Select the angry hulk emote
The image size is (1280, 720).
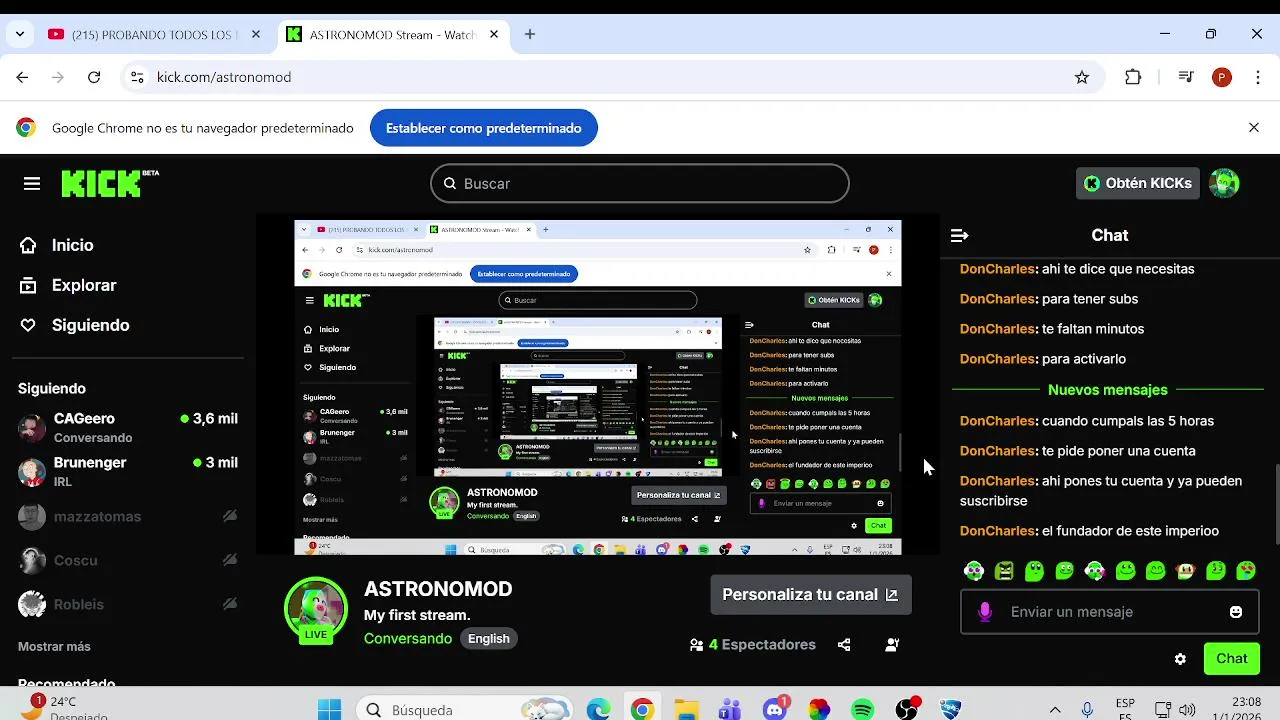[1004, 571]
